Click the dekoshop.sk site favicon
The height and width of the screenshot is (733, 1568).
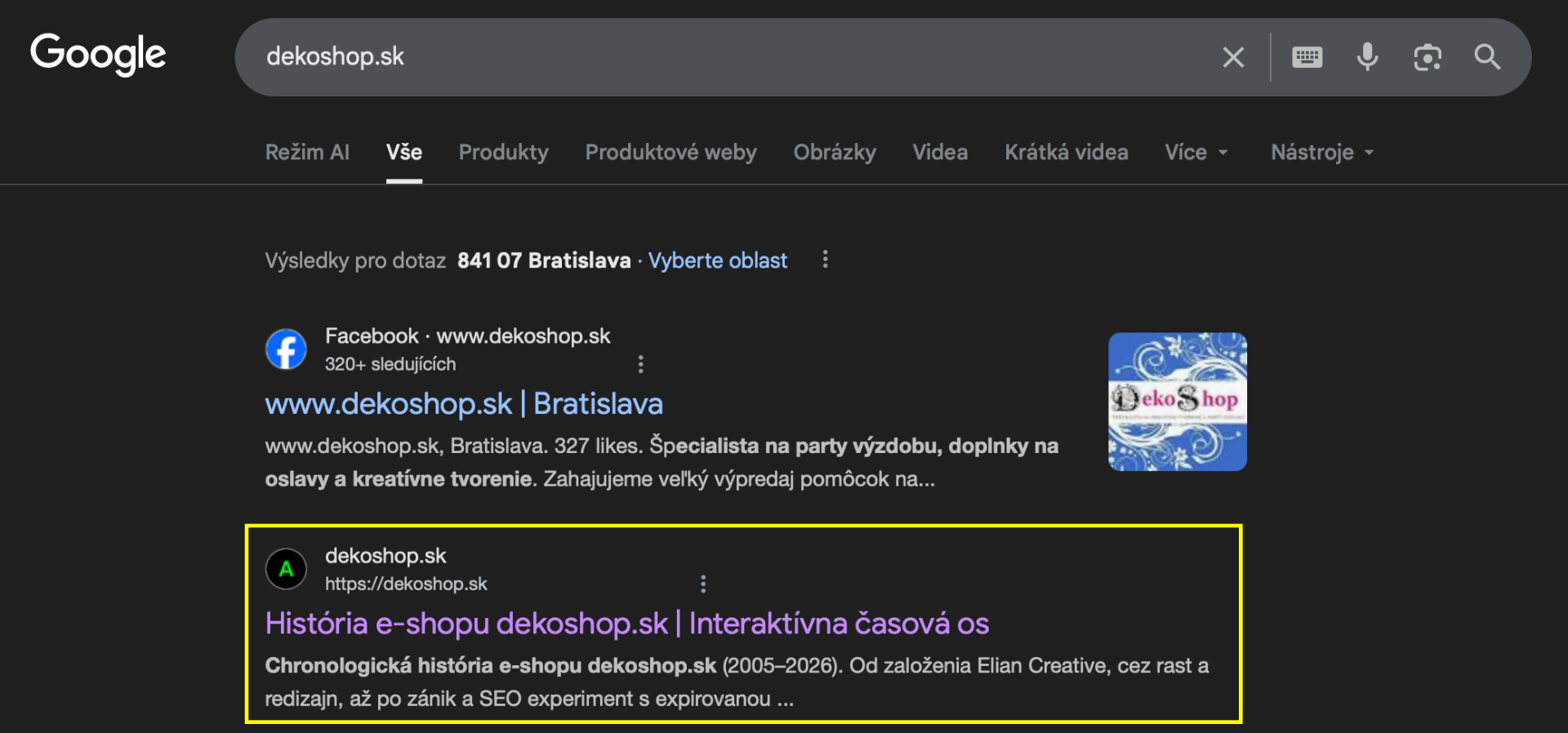pos(286,569)
